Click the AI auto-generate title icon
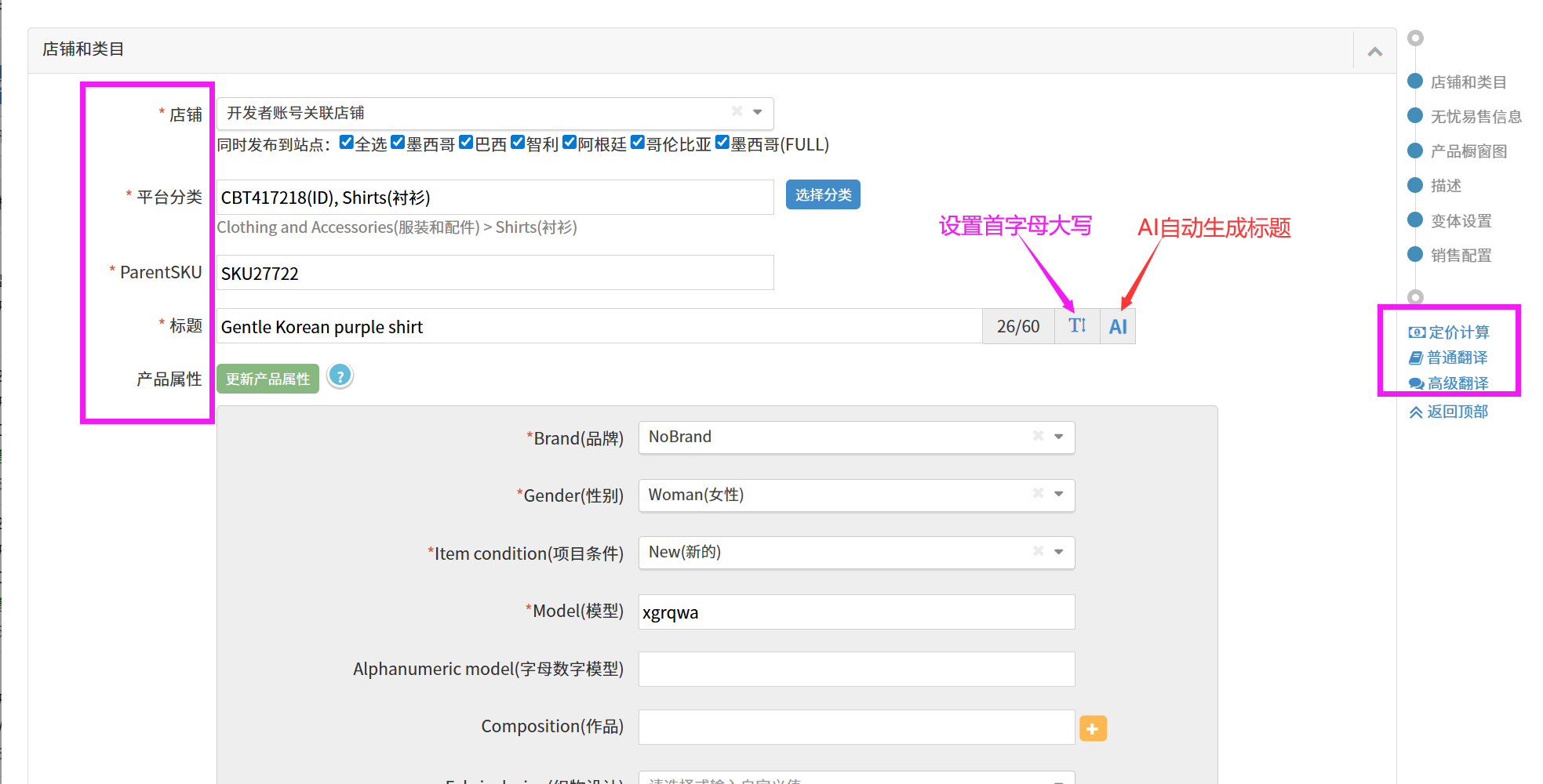The image size is (1543, 784). (1117, 326)
